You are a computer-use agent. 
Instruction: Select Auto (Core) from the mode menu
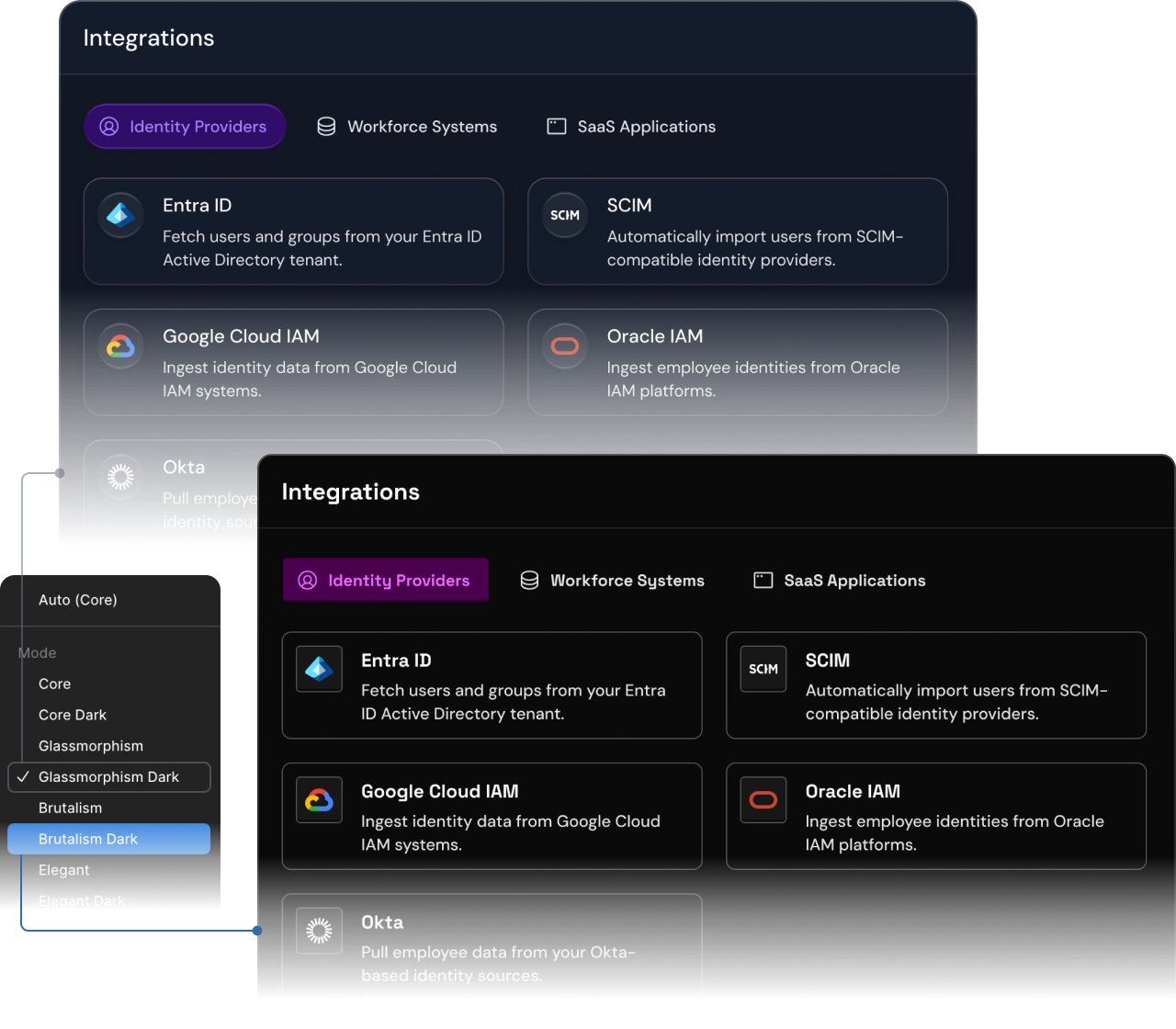pyautogui.click(x=78, y=600)
